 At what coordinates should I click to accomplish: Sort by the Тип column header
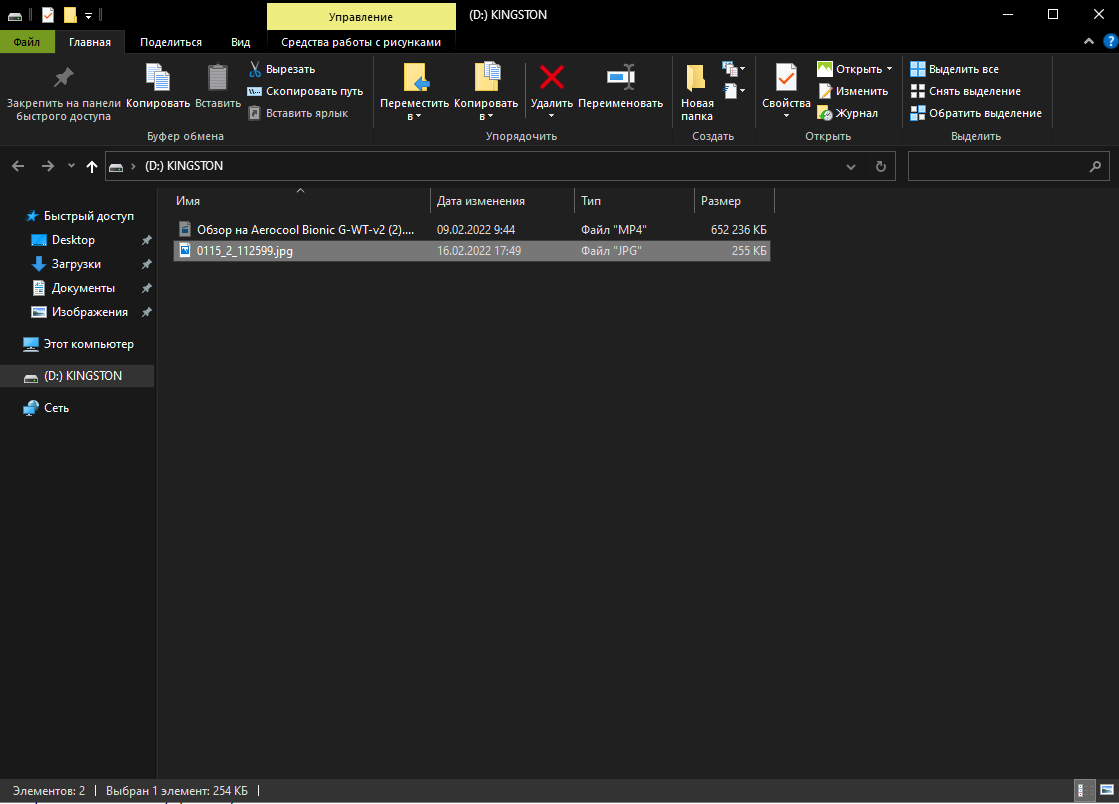634,200
